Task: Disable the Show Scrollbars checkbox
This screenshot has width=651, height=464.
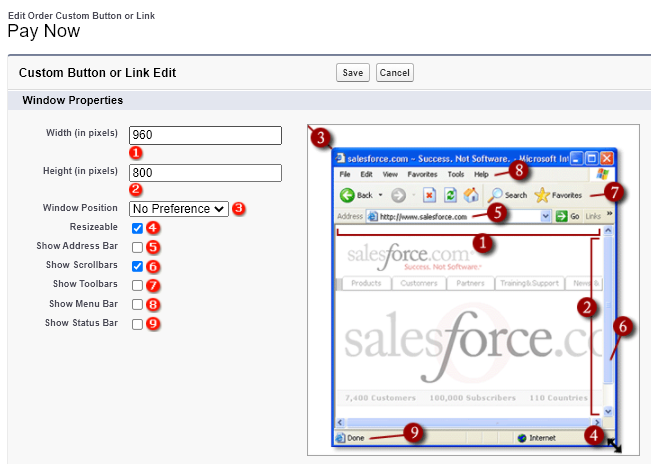Action: (x=137, y=266)
